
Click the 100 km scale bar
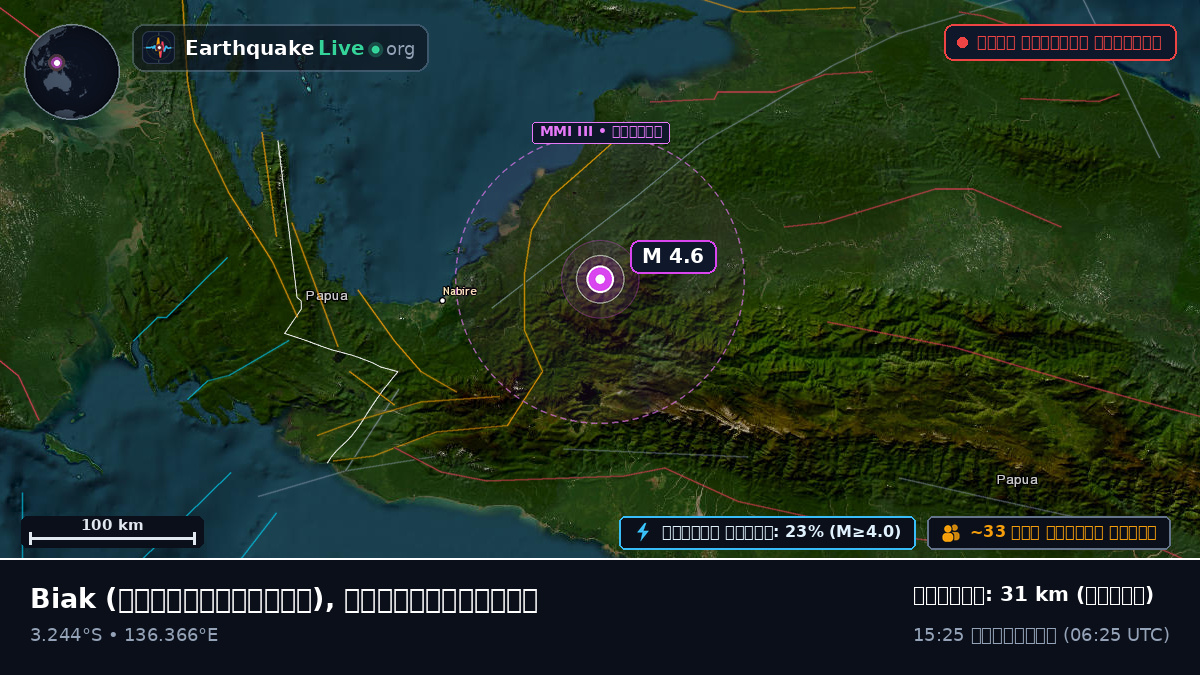(x=112, y=532)
